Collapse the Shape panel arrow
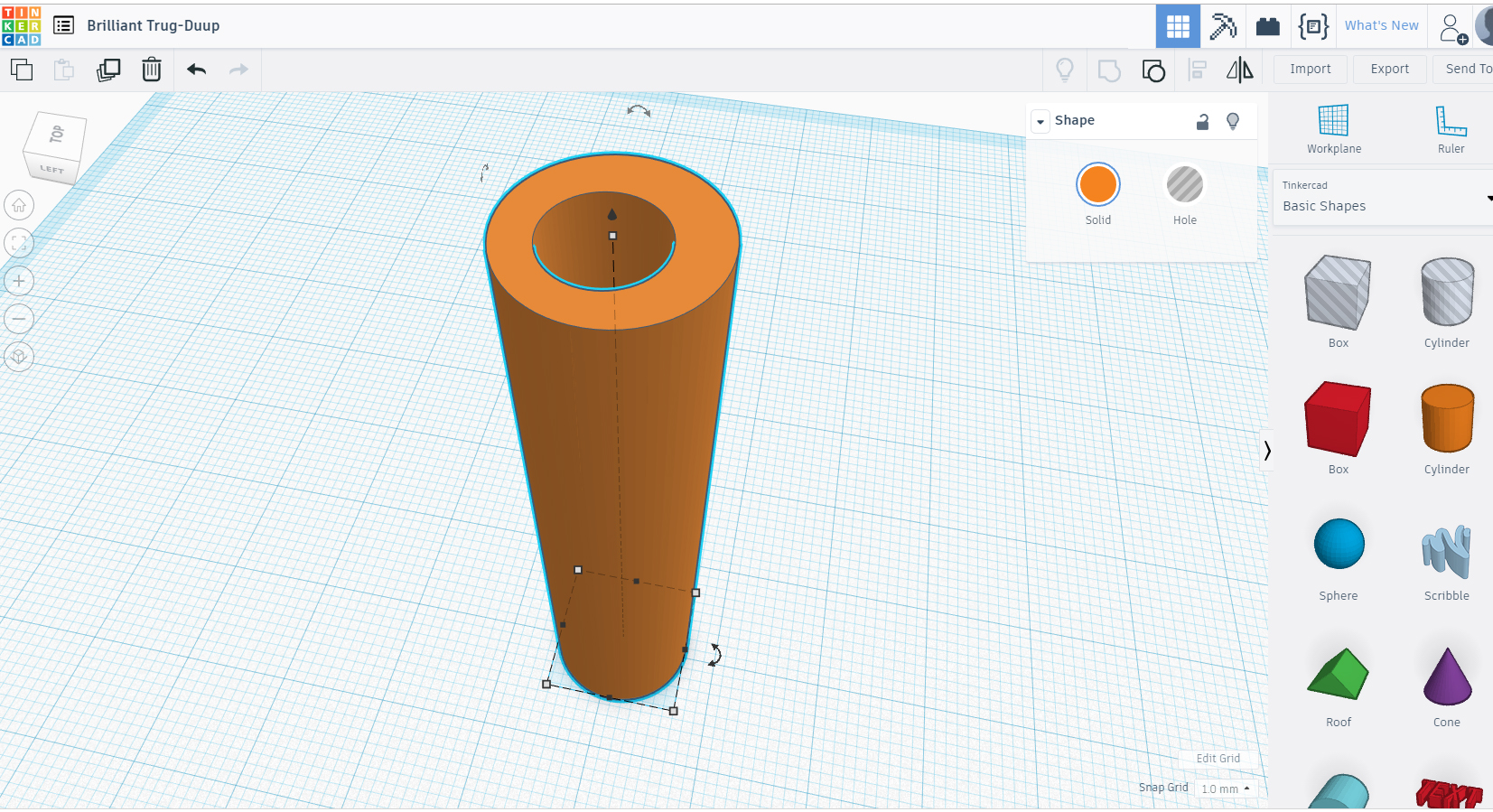The height and width of the screenshot is (812, 1493). click(x=1040, y=121)
